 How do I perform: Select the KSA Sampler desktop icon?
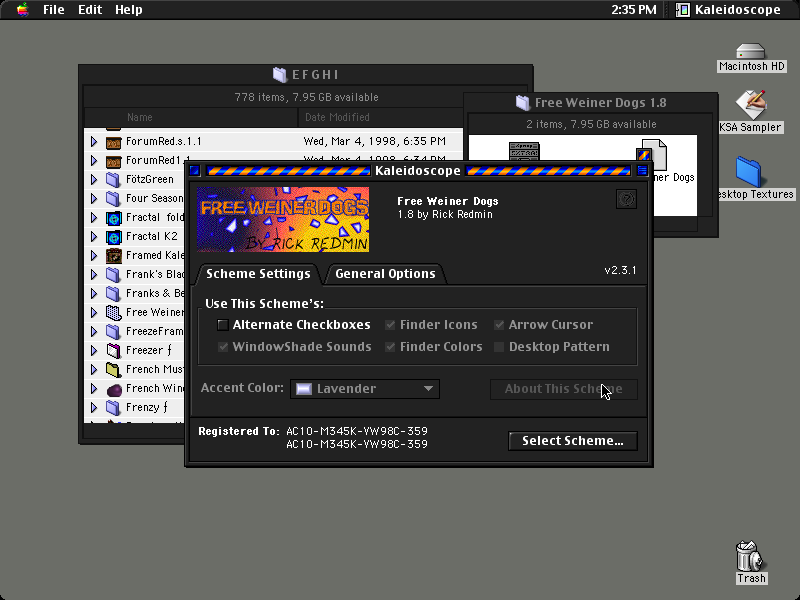pos(751,104)
